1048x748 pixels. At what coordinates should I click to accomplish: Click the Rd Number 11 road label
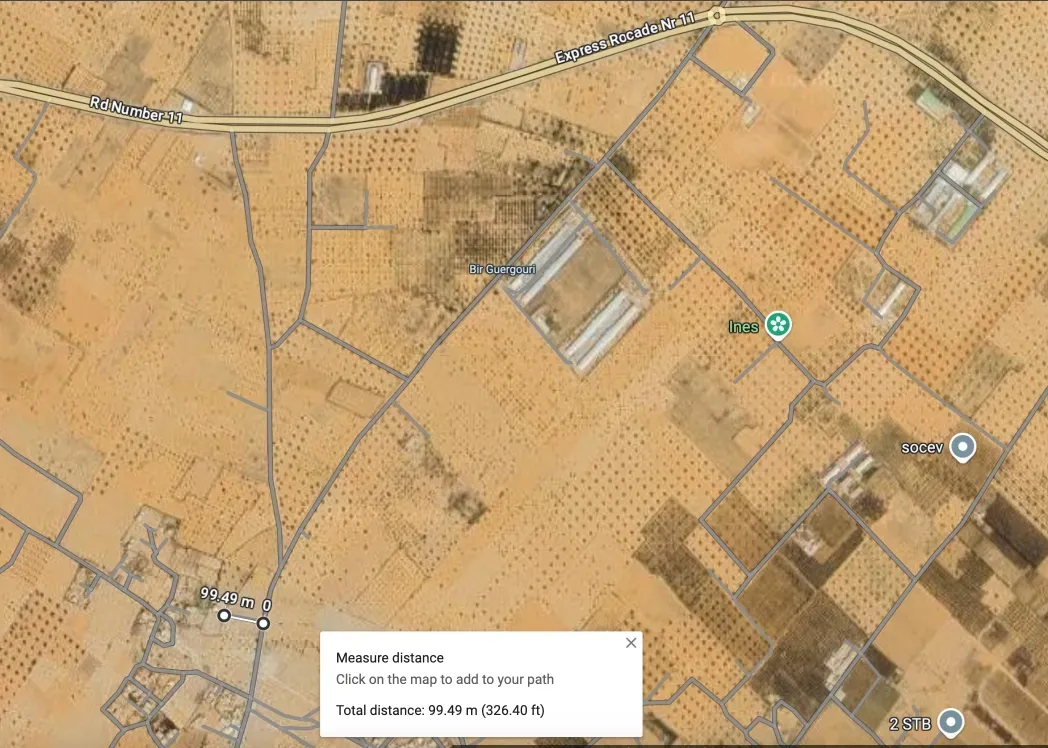(x=135, y=109)
